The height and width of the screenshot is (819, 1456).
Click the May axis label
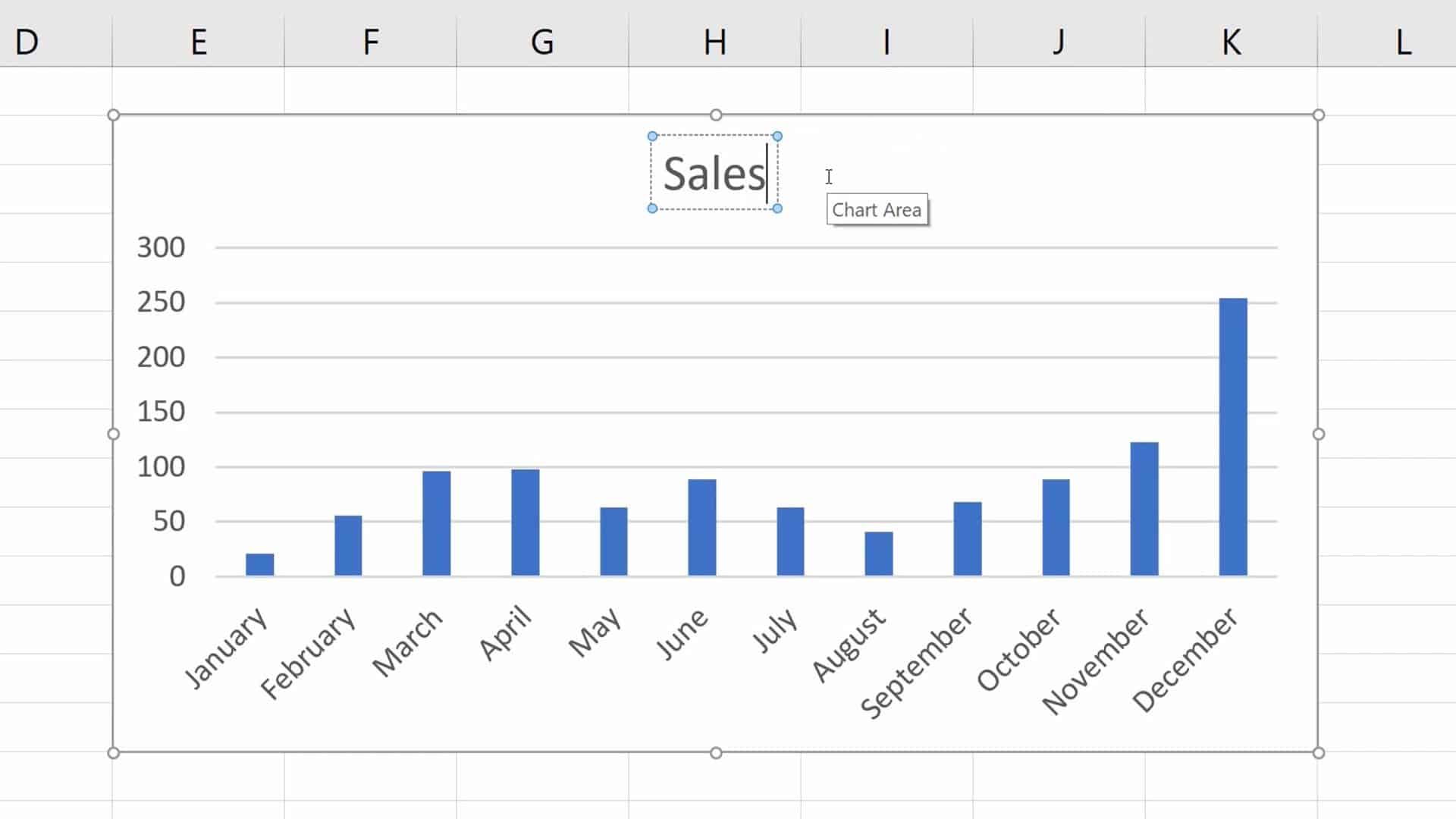pos(595,632)
